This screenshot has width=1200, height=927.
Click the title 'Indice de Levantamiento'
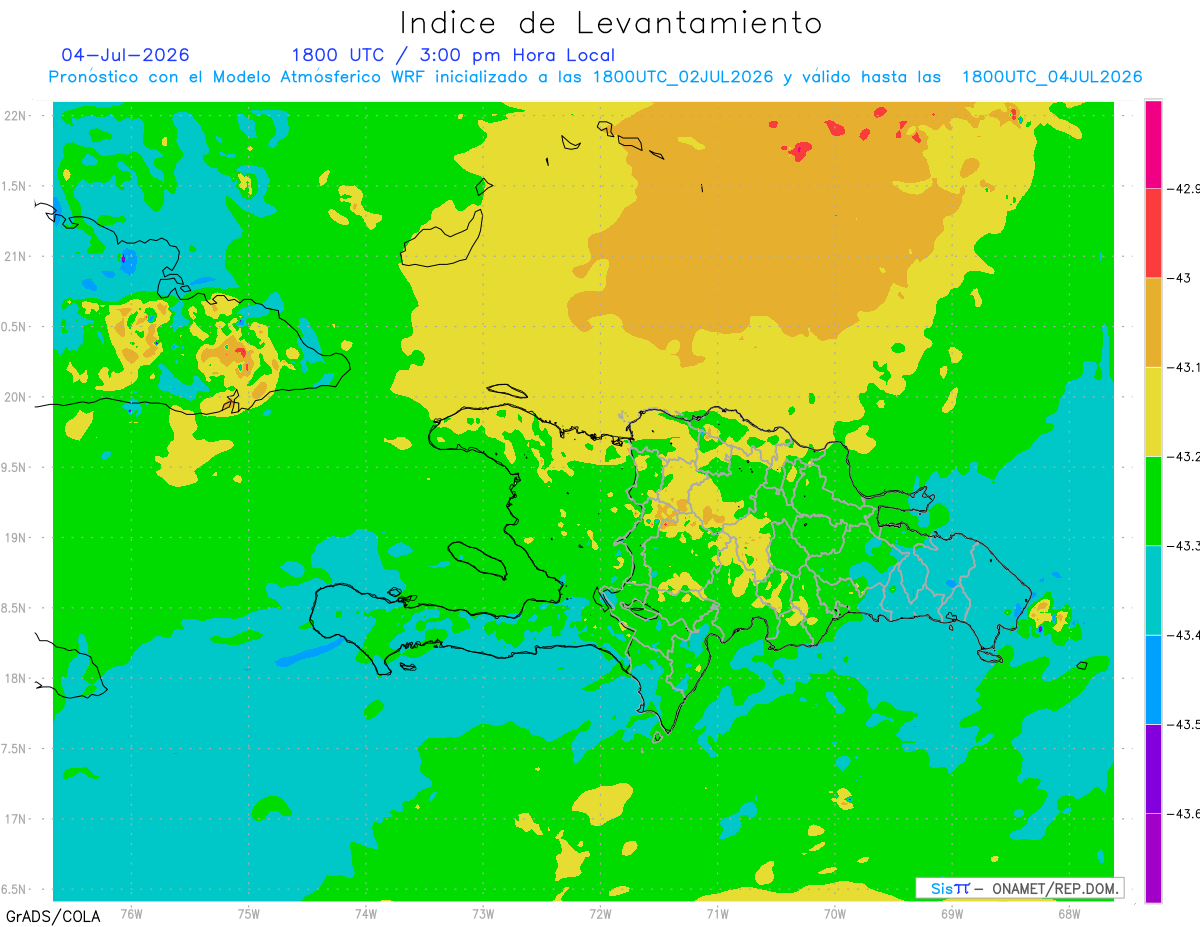click(611, 23)
